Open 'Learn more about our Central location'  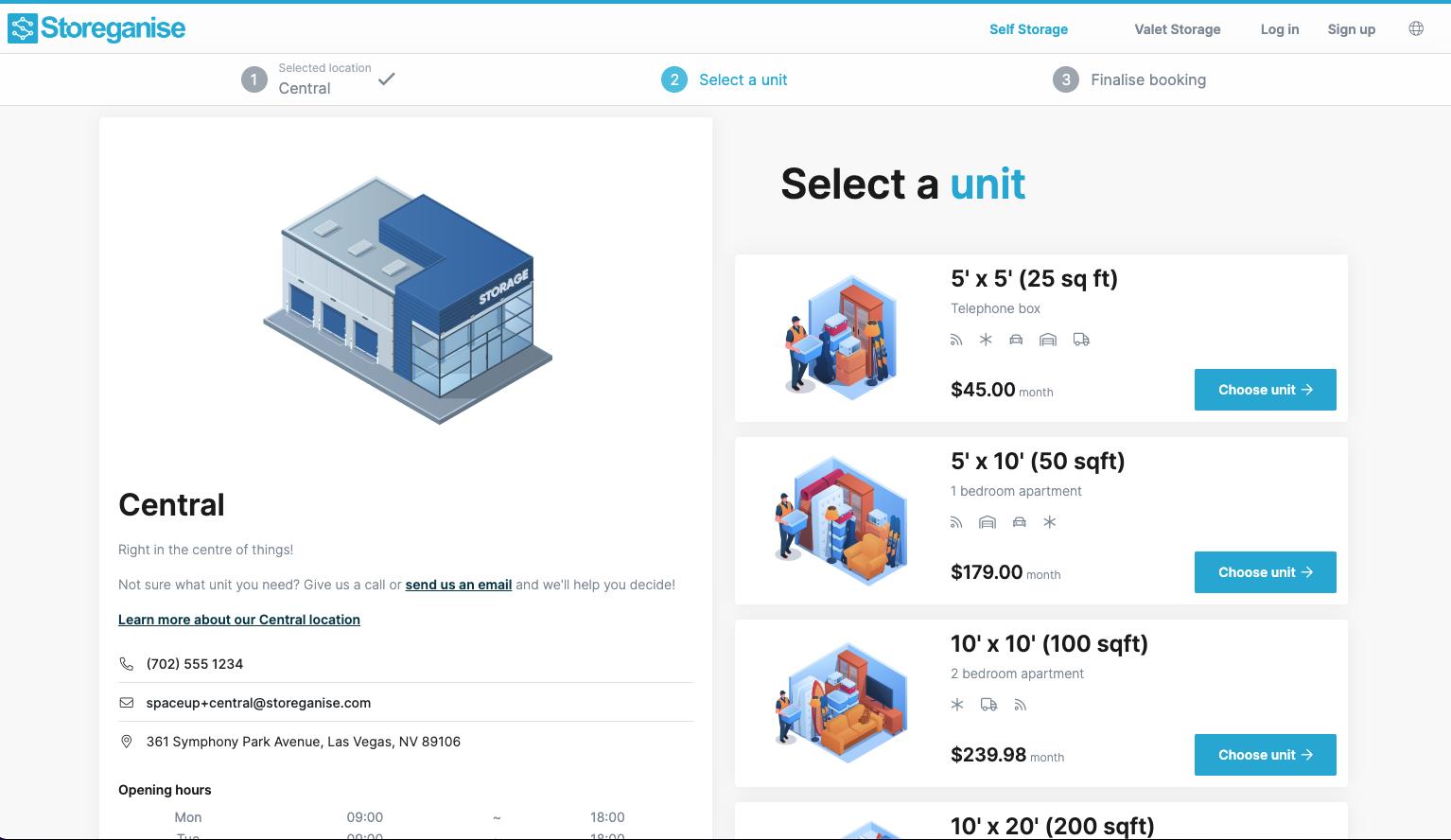tap(238, 620)
